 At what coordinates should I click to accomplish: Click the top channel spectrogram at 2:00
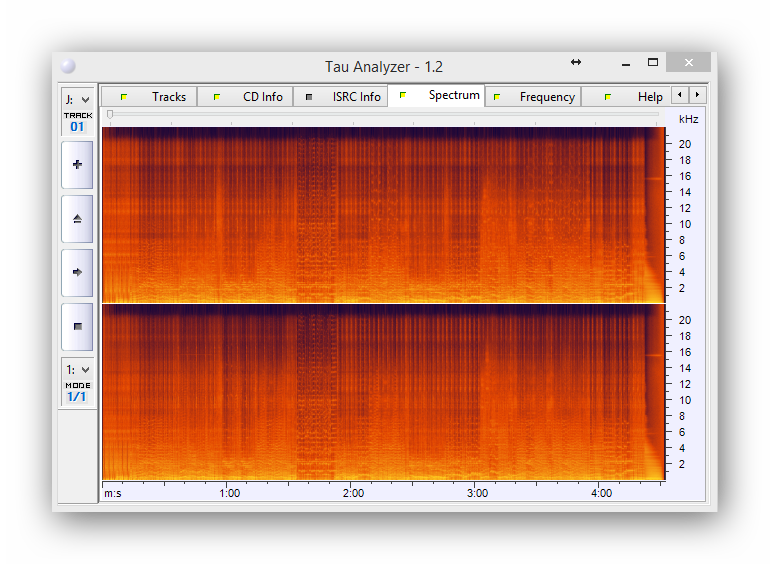[353, 215]
